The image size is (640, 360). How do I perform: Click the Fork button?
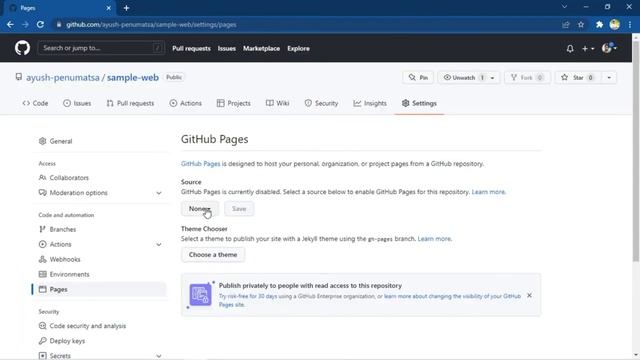pos(527,77)
